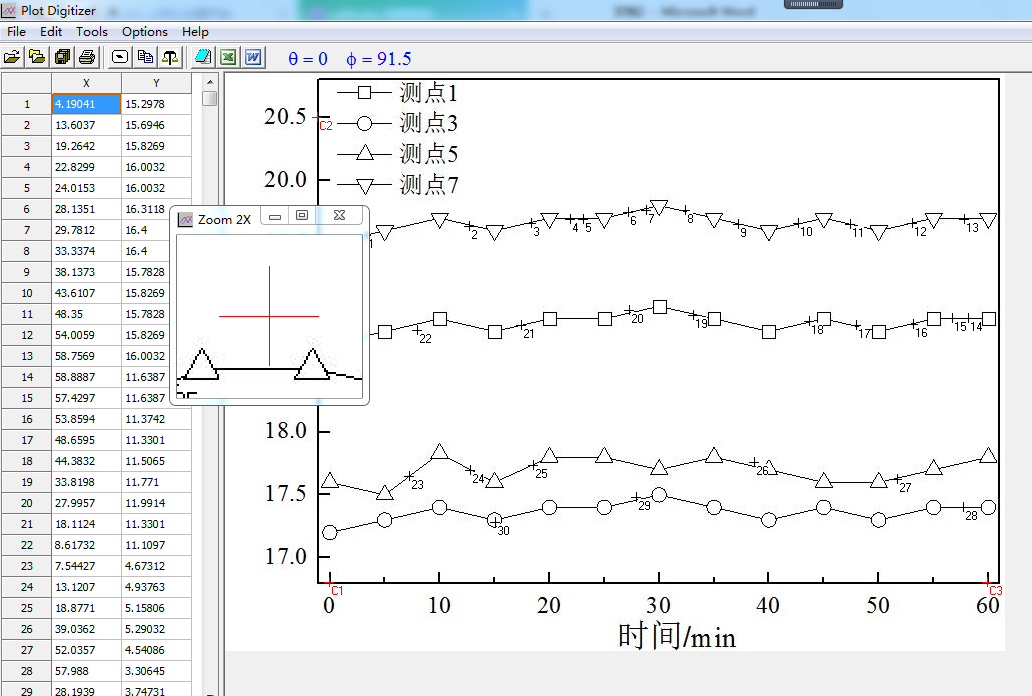This screenshot has width=1032, height=696.
Task: Select the Y column header
Action: tap(156, 83)
